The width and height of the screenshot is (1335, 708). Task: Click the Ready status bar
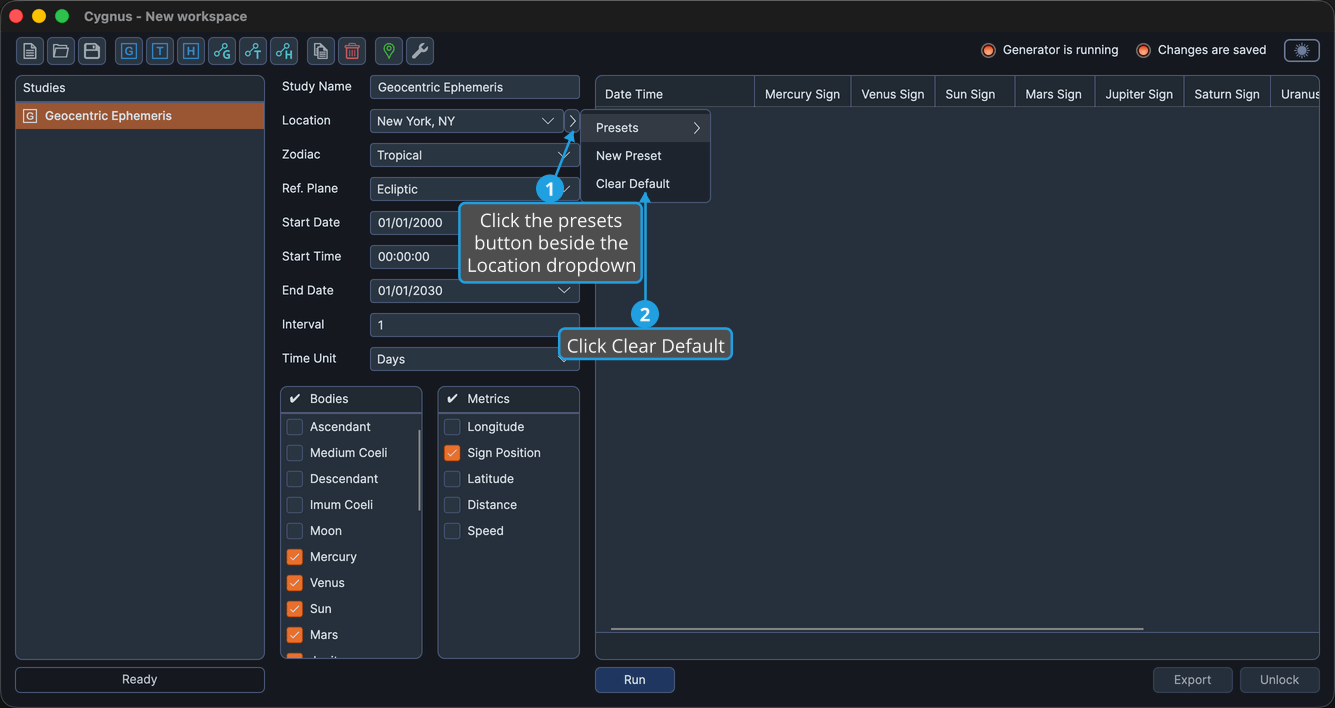pos(140,680)
